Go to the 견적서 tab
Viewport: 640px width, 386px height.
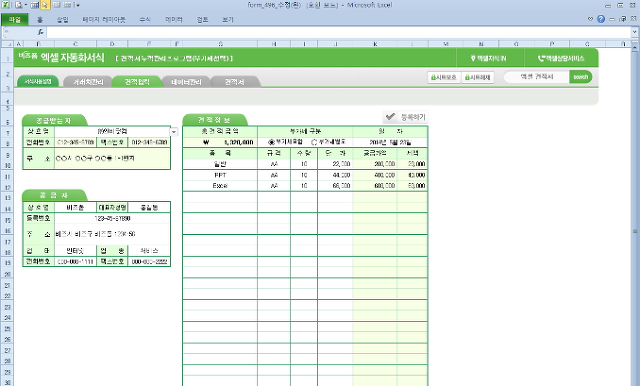pos(235,82)
